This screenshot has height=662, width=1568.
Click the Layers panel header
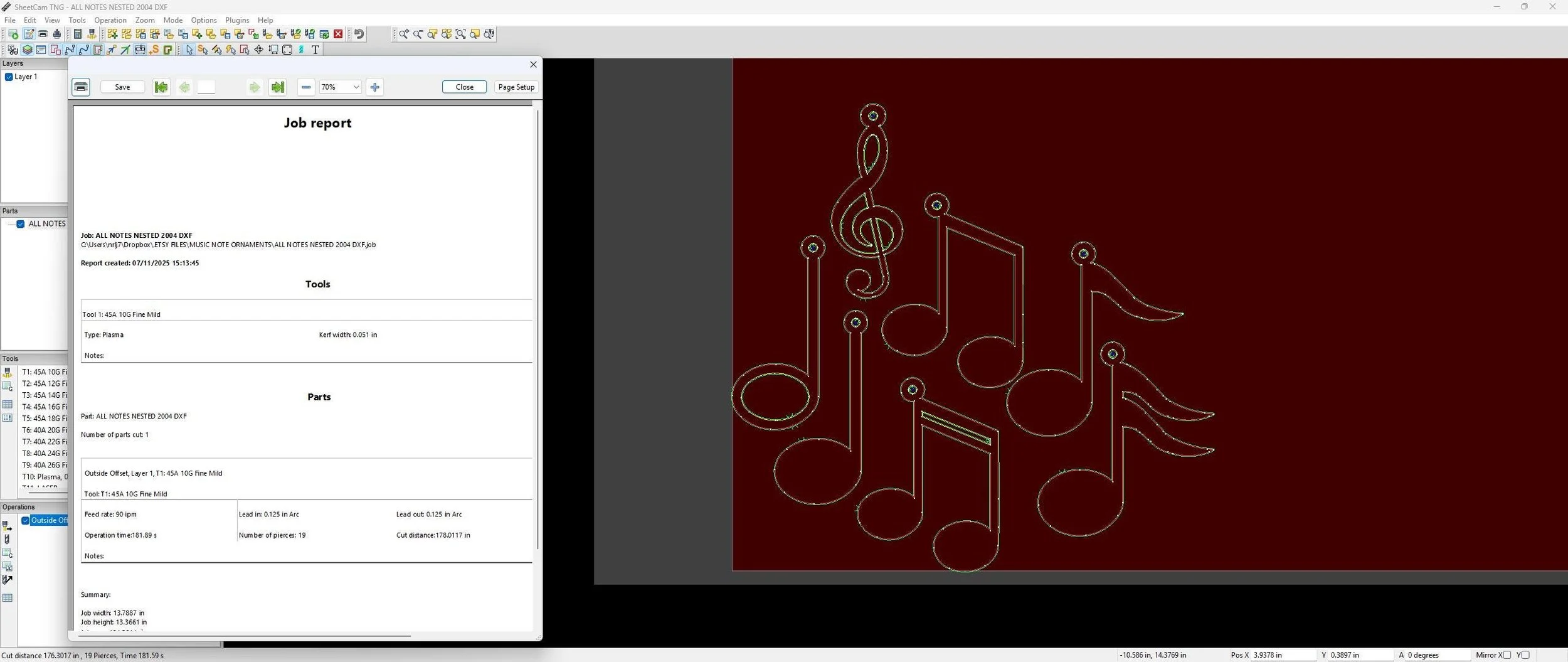pyautogui.click(x=34, y=63)
